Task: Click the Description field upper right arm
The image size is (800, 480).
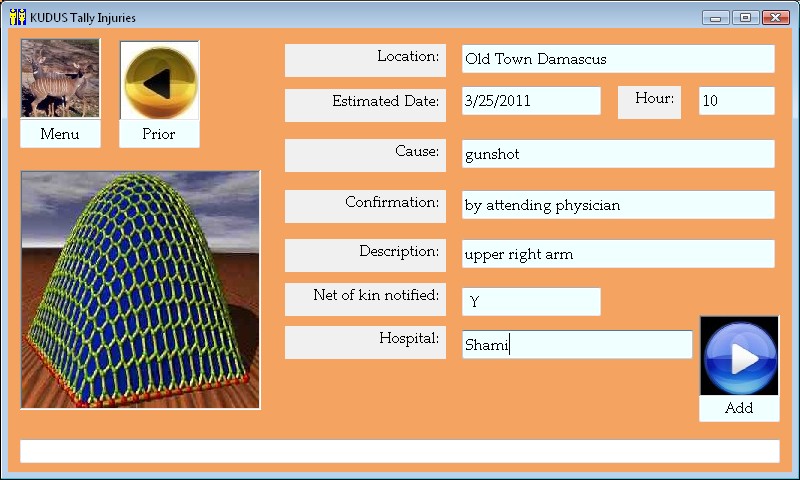Action: coord(618,254)
